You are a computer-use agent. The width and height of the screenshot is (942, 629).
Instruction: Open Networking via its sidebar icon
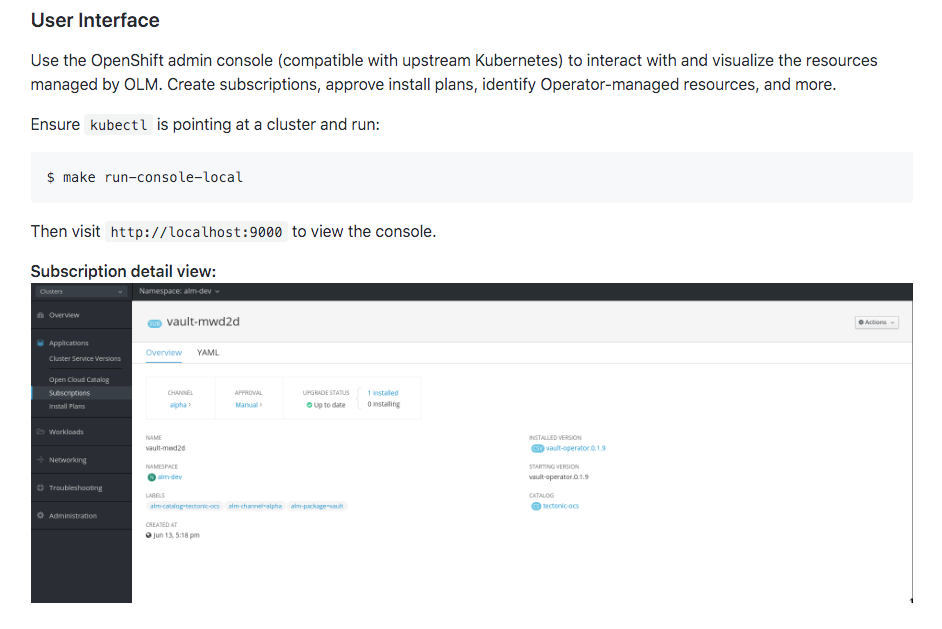pos(40,459)
